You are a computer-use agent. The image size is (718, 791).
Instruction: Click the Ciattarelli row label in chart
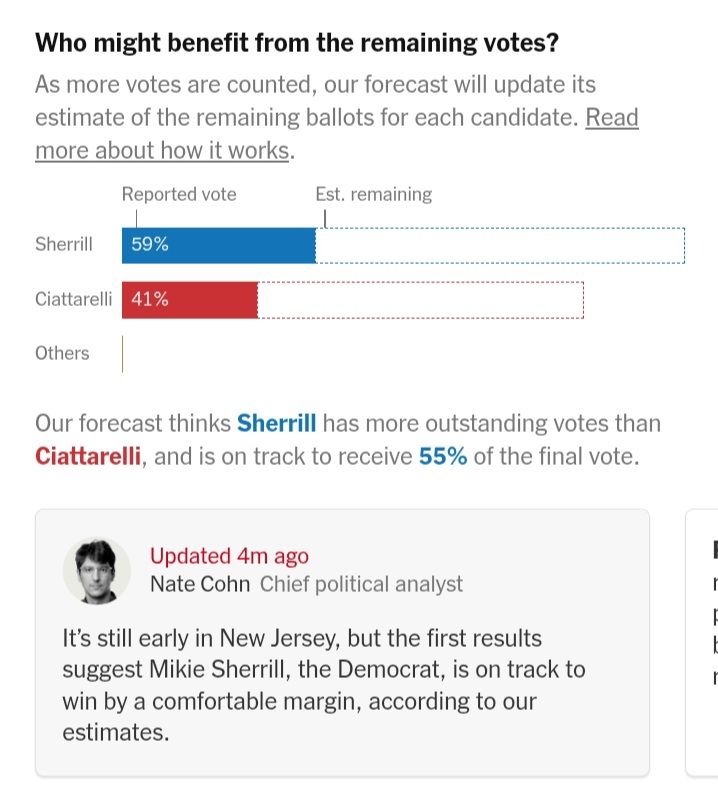coord(73,298)
